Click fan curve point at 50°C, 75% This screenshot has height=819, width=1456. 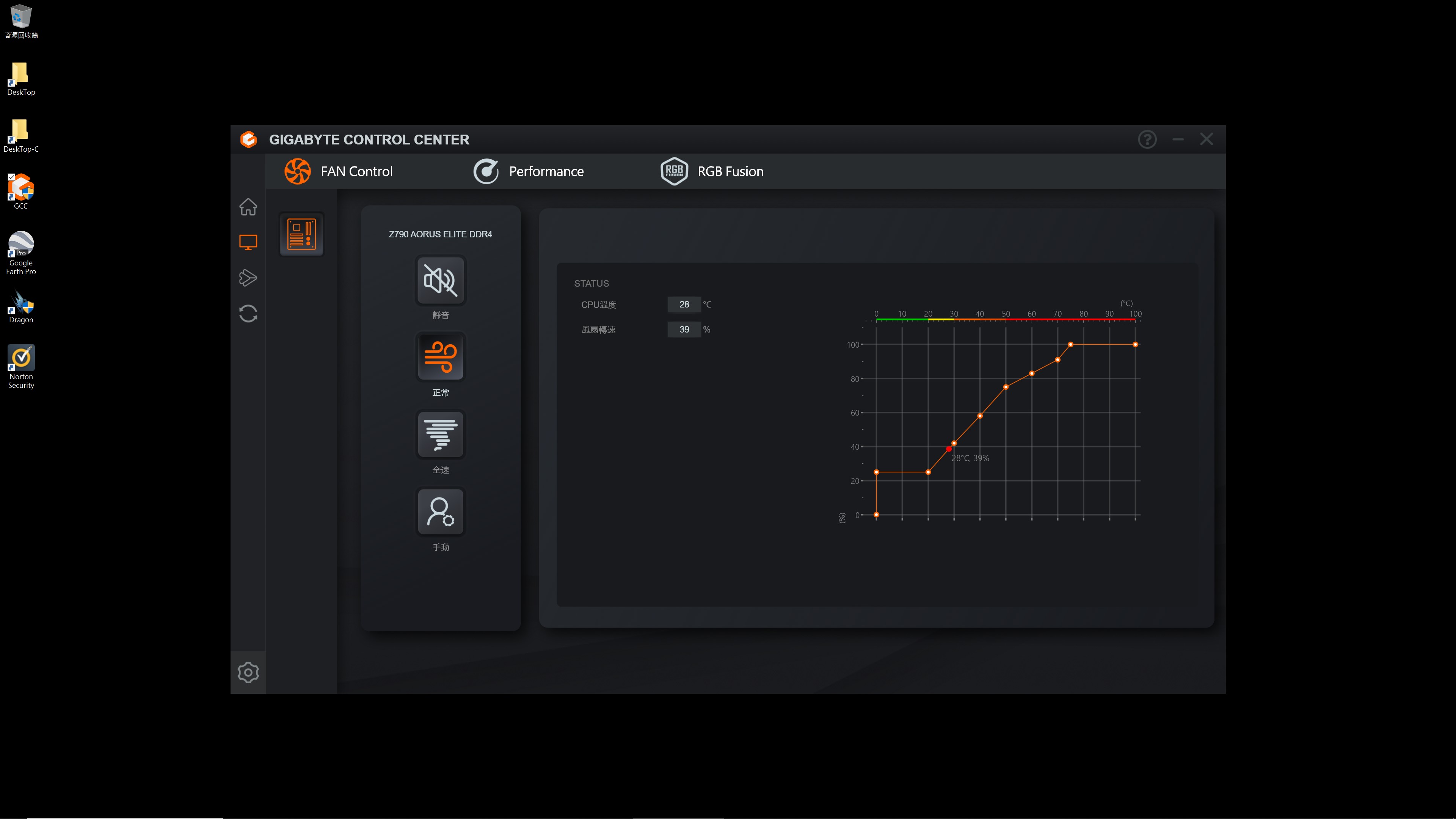point(1006,387)
